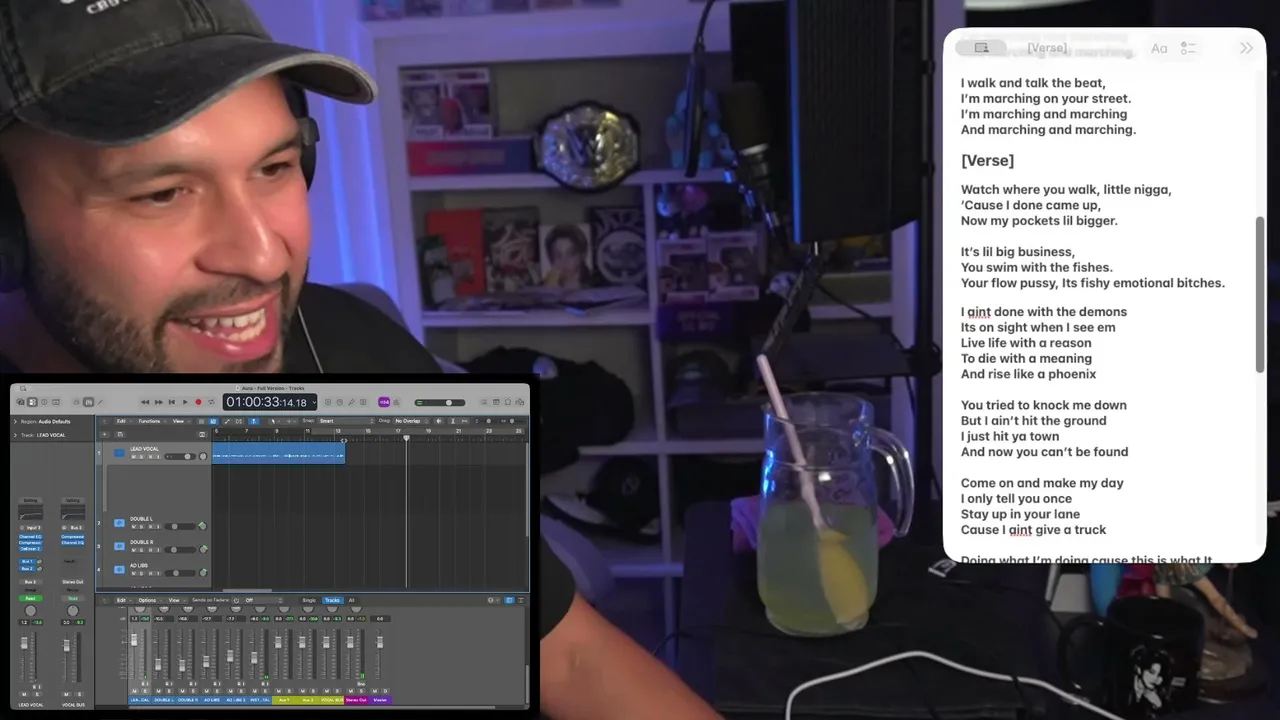The width and height of the screenshot is (1280, 720).
Task: Record-enable the LEAD VOCAL track
Action: (149, 457)
